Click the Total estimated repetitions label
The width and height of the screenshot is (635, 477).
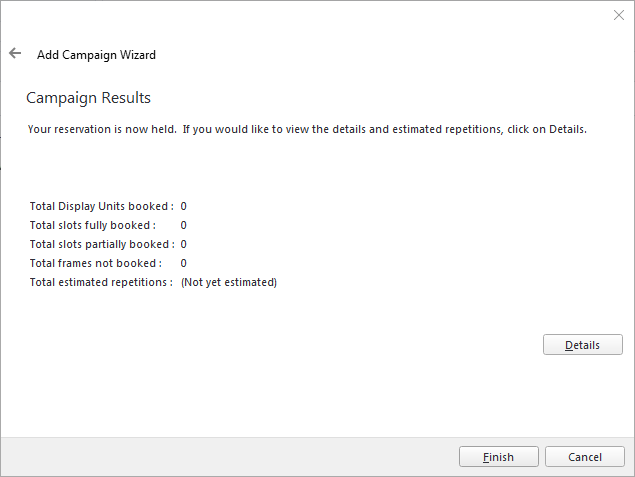coord(101,282)
